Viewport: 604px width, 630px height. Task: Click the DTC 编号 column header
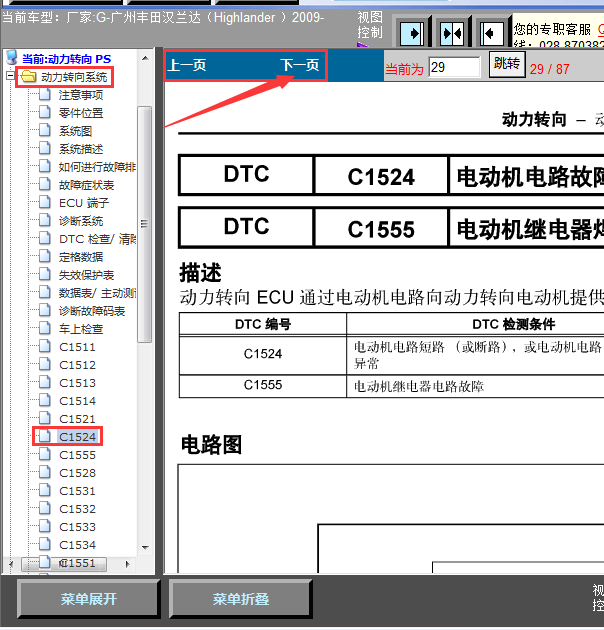(x=263, y=324)
